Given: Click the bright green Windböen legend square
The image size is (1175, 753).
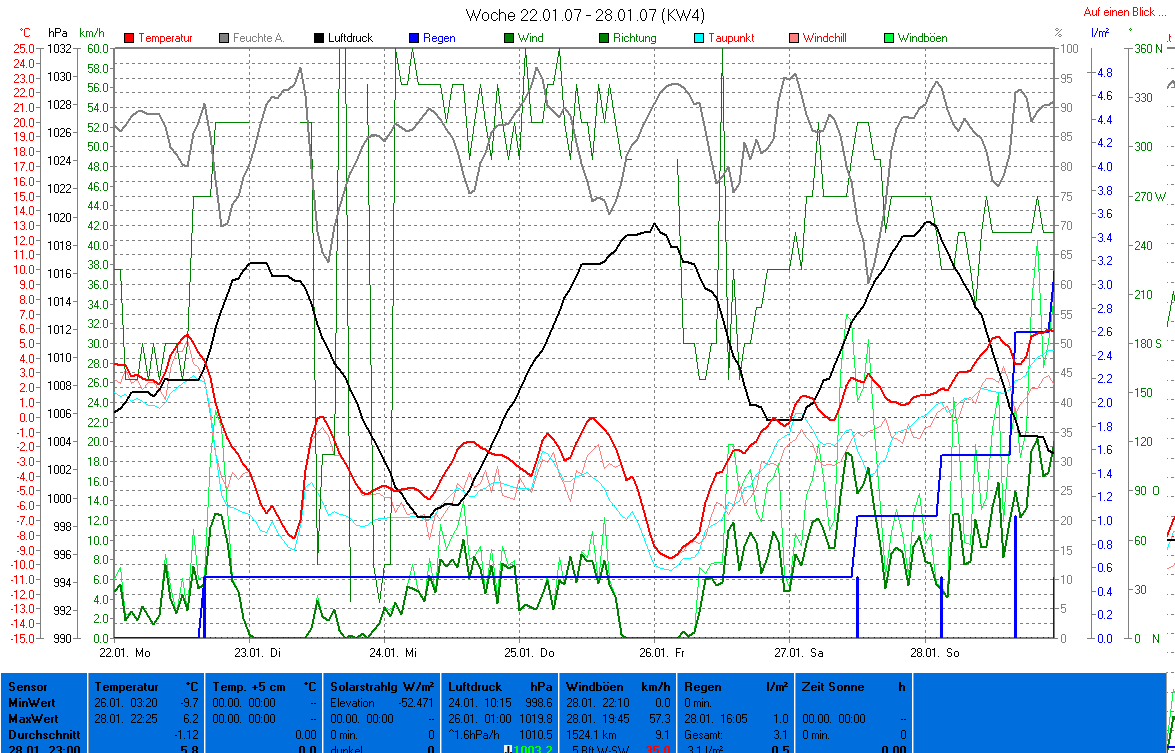Looking at the screenshot, I should coord(889,38).
